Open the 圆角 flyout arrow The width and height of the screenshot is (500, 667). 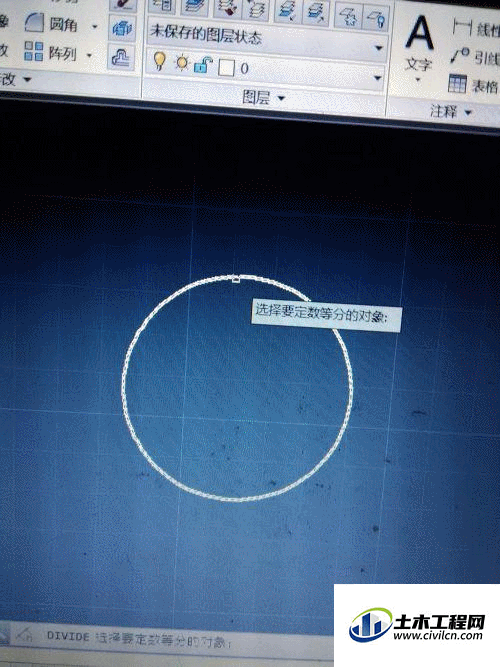pyautogui.click(x=95, y=26)
